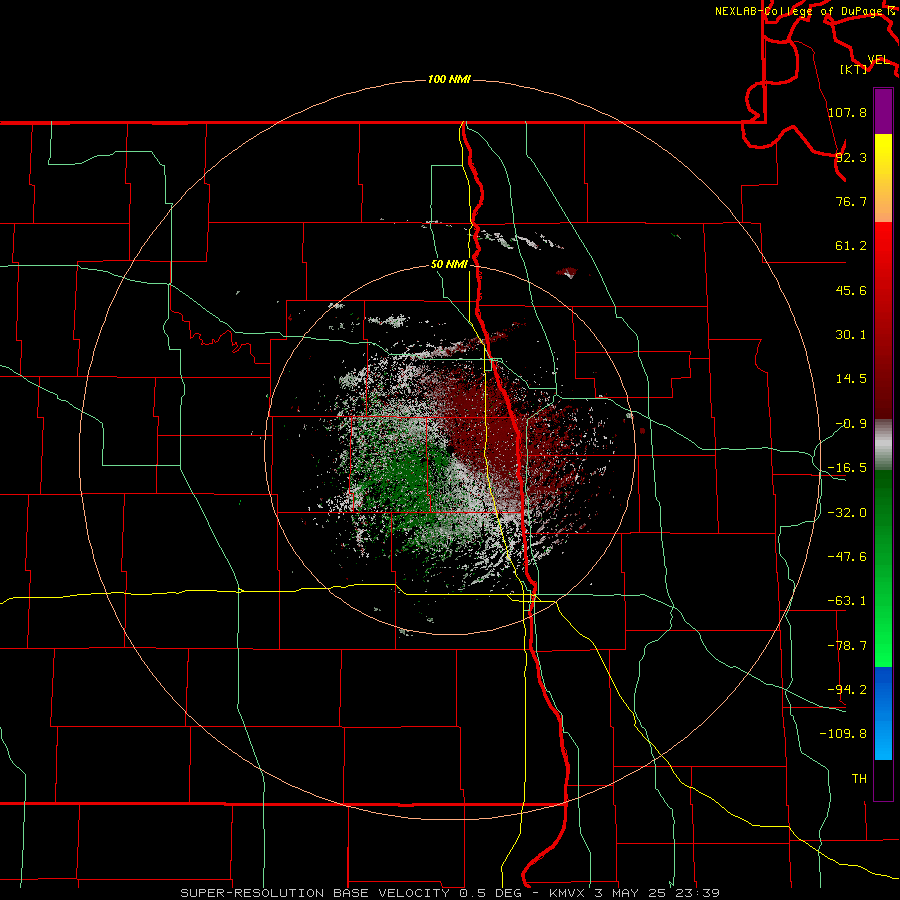Click the 76.7 value on the velocity scale
This screenshot has height=900, width=900.
[x=851, y=201]
